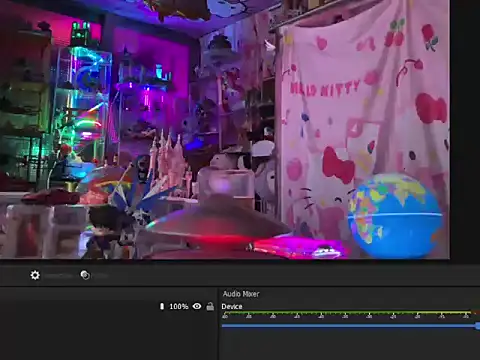Select the Device audio source label
The width and height of the screenshot is (480, 360).
point(232,307)
